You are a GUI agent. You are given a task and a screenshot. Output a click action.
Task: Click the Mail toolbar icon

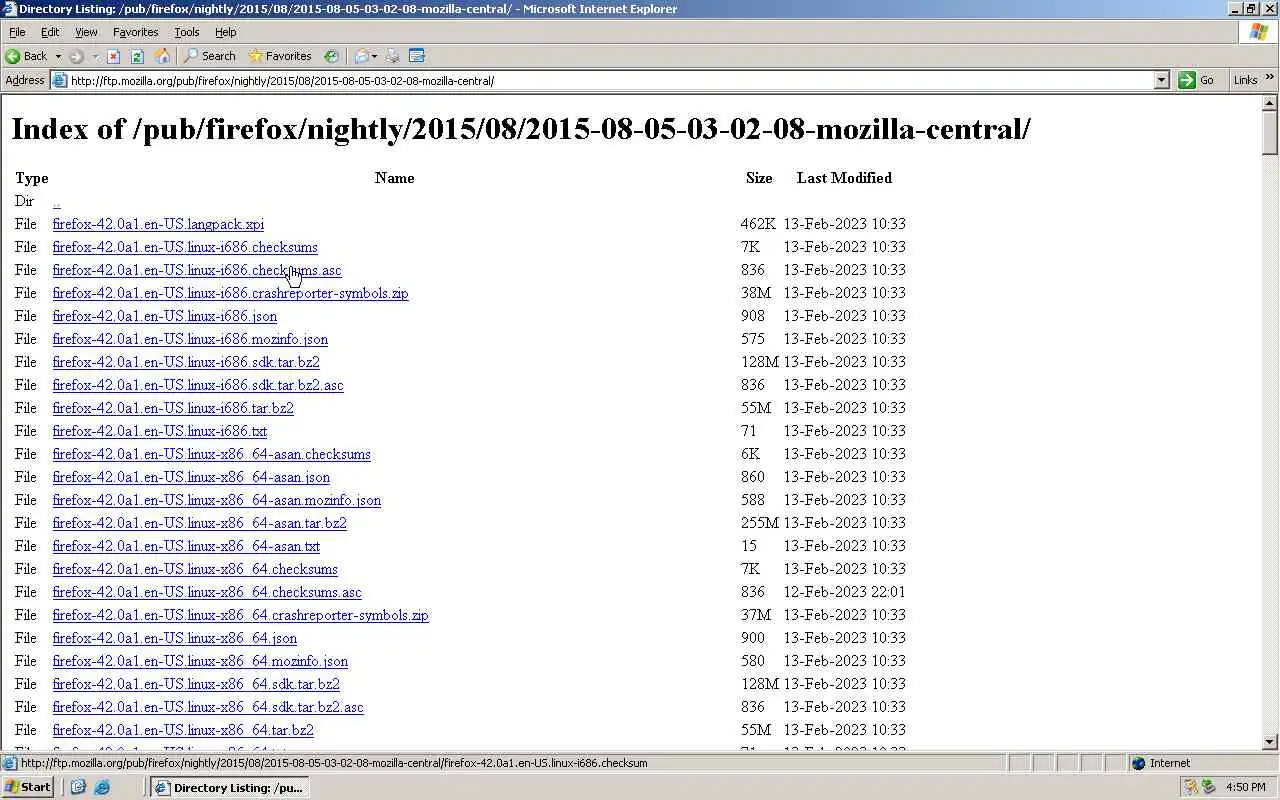tap(362, 56)
